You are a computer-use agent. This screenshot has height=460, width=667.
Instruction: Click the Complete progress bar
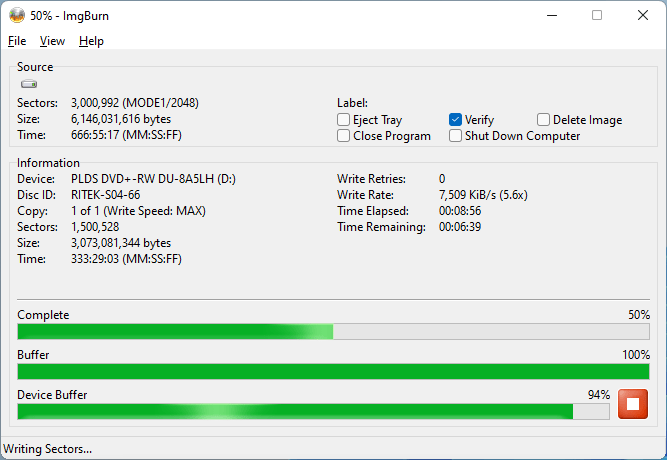point(333,331)
